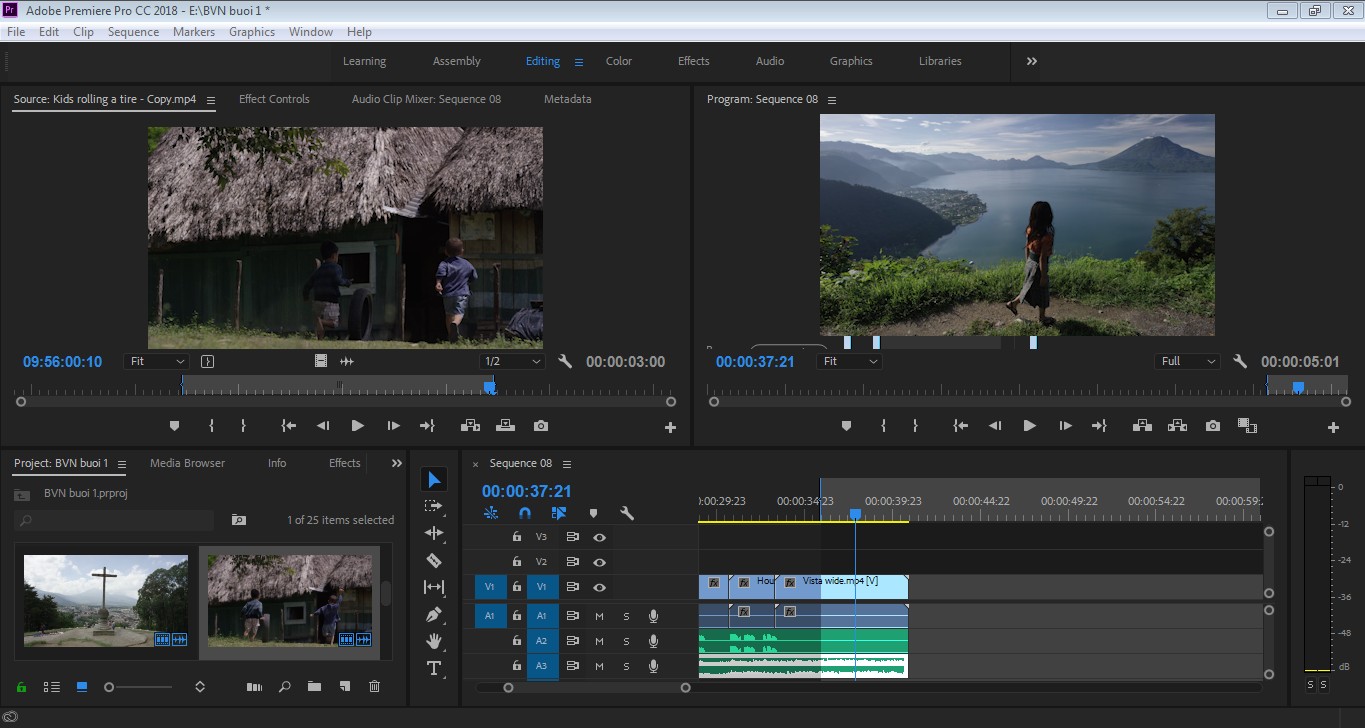Switch to Color workspace tab

click(619, 61)
